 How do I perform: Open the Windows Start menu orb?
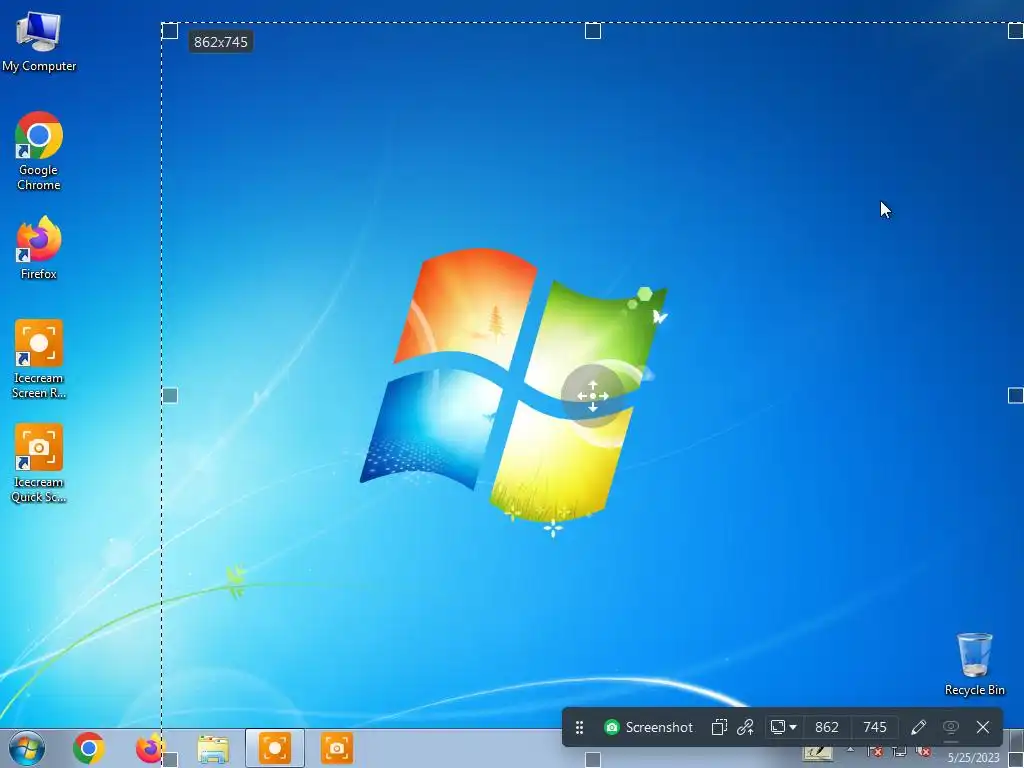(27, 748)
